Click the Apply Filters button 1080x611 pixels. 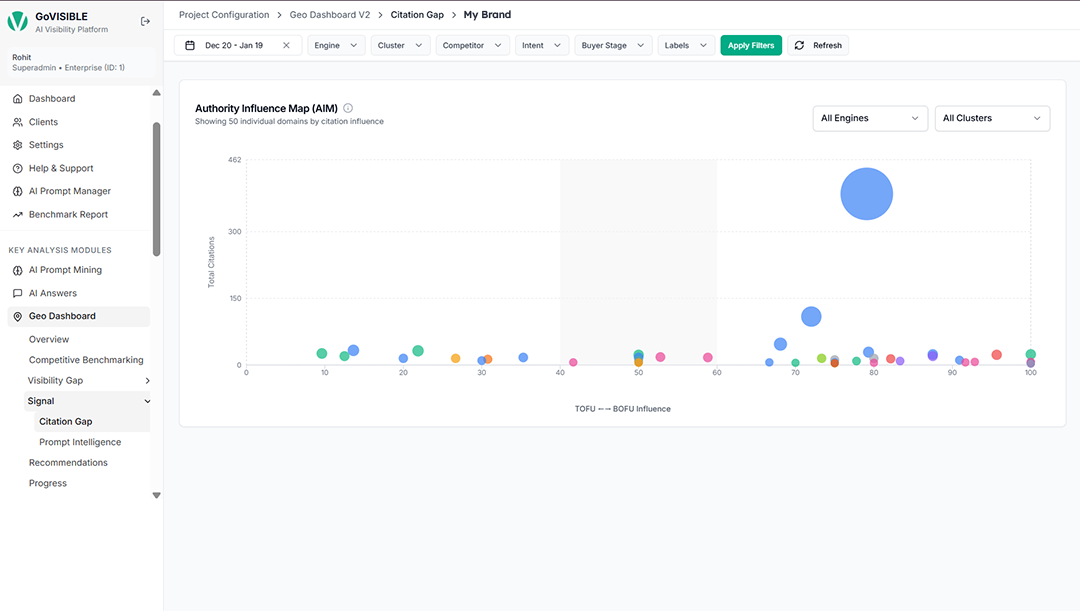(751, 45)
